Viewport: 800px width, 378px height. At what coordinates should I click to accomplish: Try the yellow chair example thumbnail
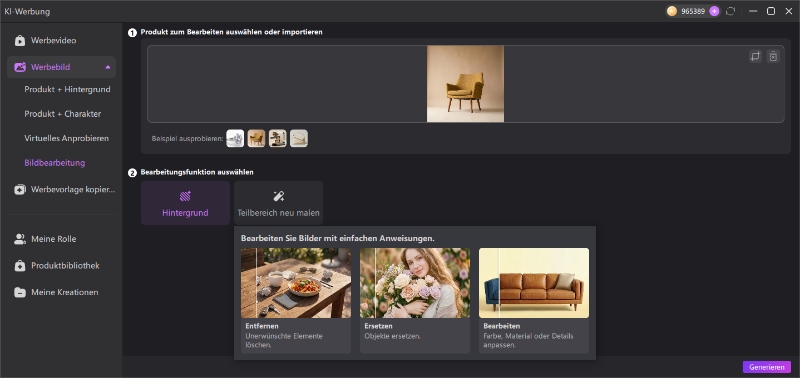tap(256, 138)
